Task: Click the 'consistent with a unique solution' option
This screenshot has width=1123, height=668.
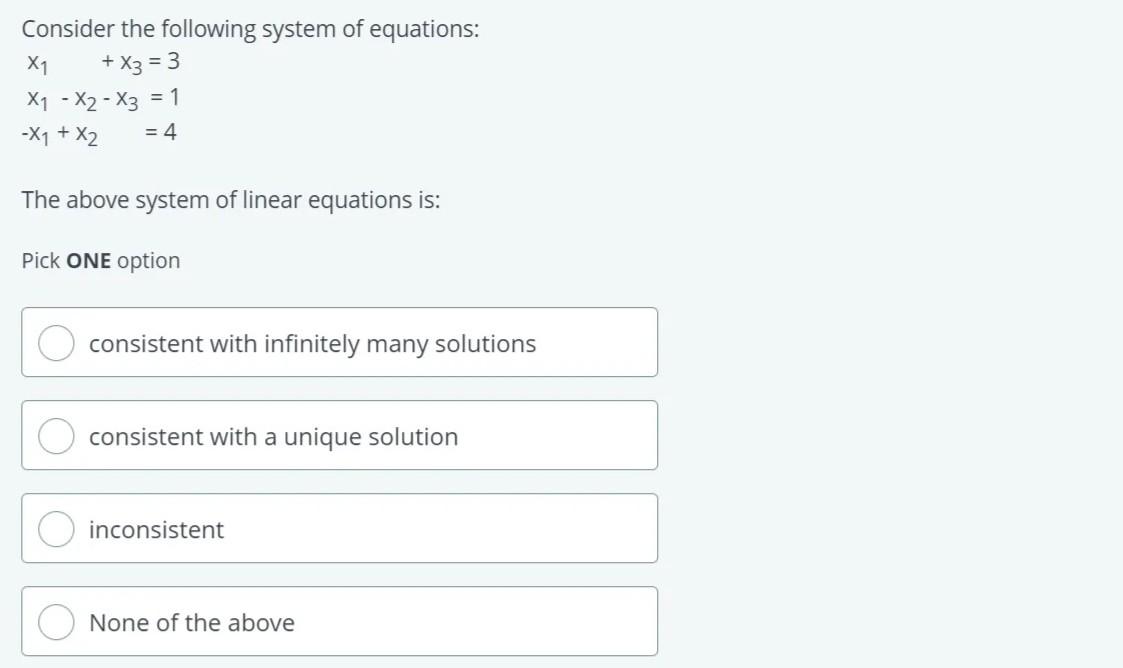Action: (273, 435)
